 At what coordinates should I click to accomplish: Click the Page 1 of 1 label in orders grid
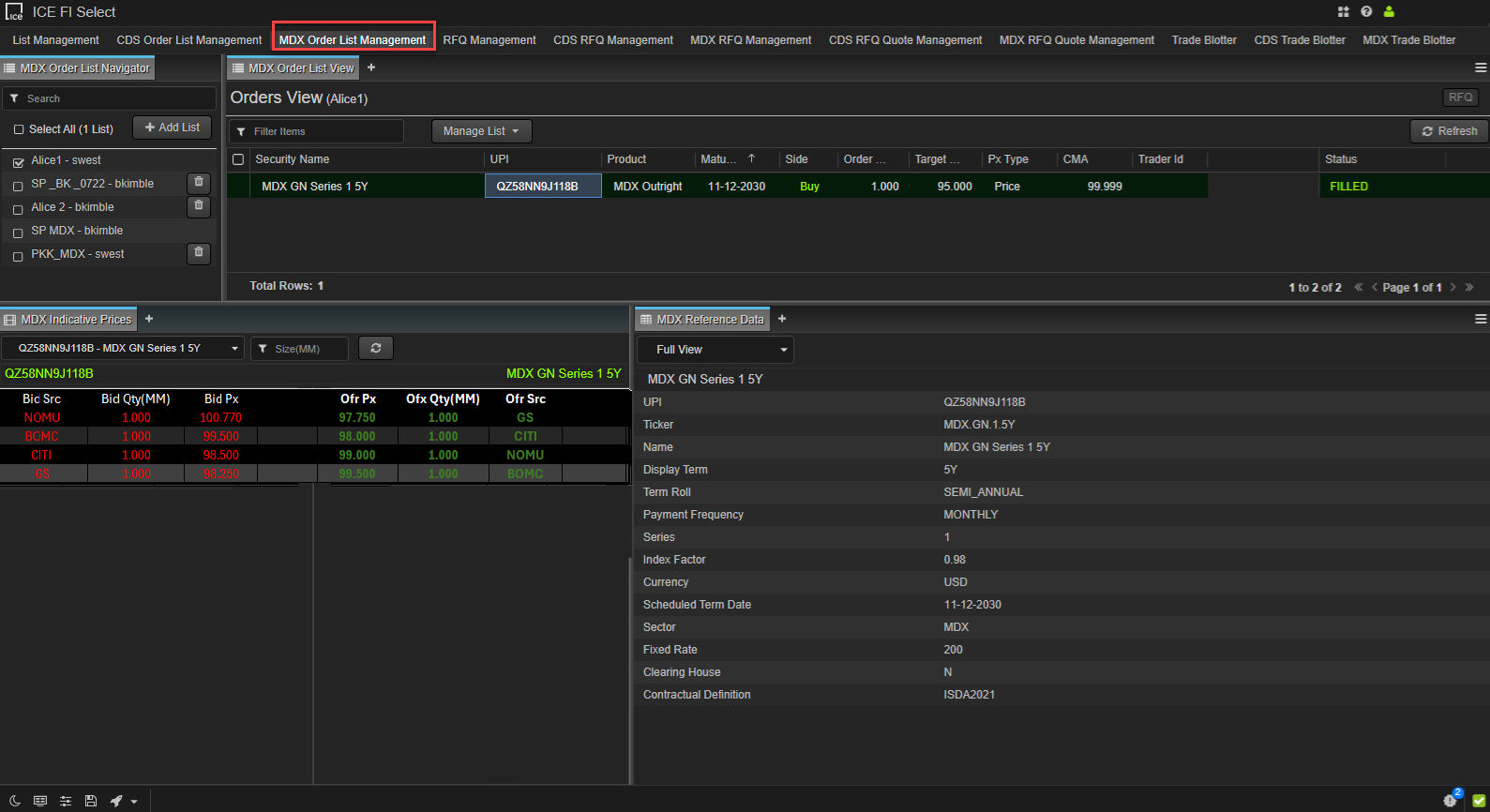point(1412,288)
